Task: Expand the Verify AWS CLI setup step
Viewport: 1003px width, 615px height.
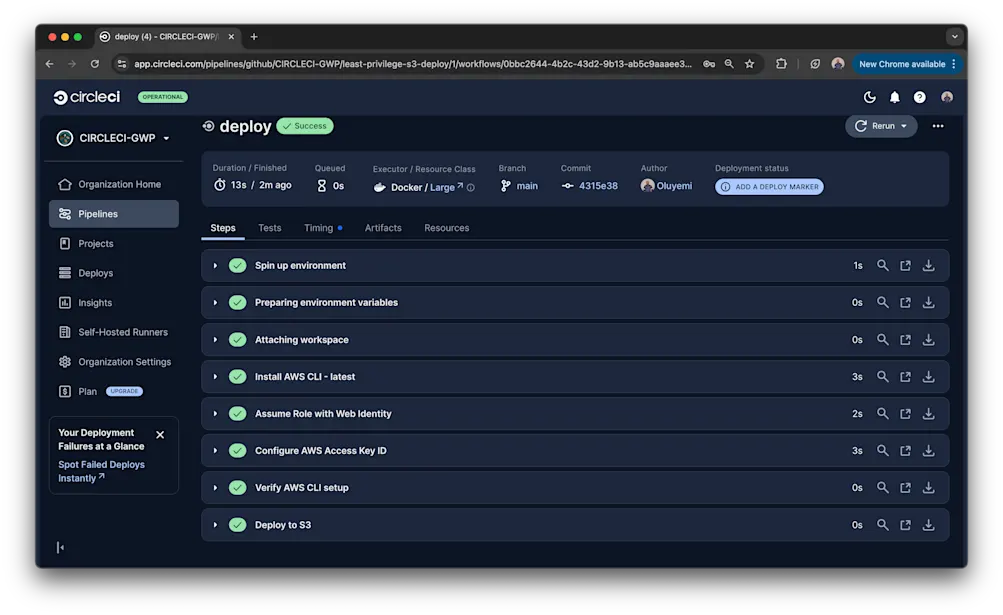Action: [x=215, y=488]
